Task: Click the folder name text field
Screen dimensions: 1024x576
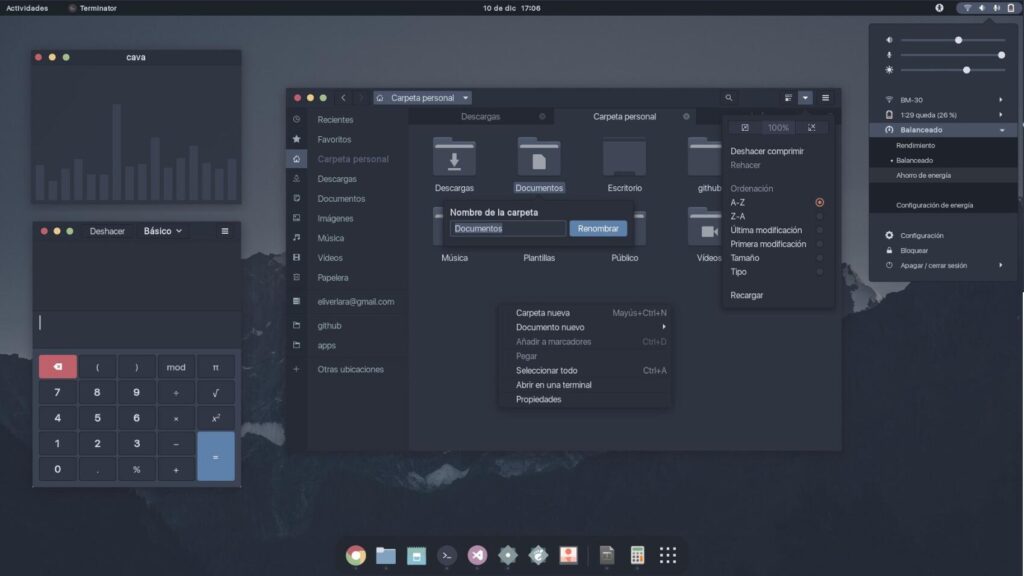Action: tap(508, 228)
